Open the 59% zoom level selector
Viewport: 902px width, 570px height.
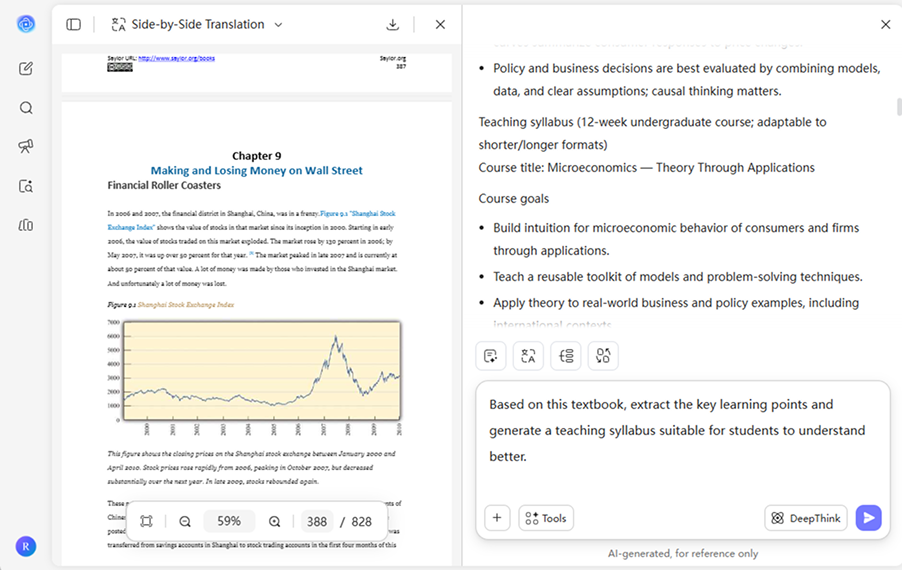pos(229,521)
